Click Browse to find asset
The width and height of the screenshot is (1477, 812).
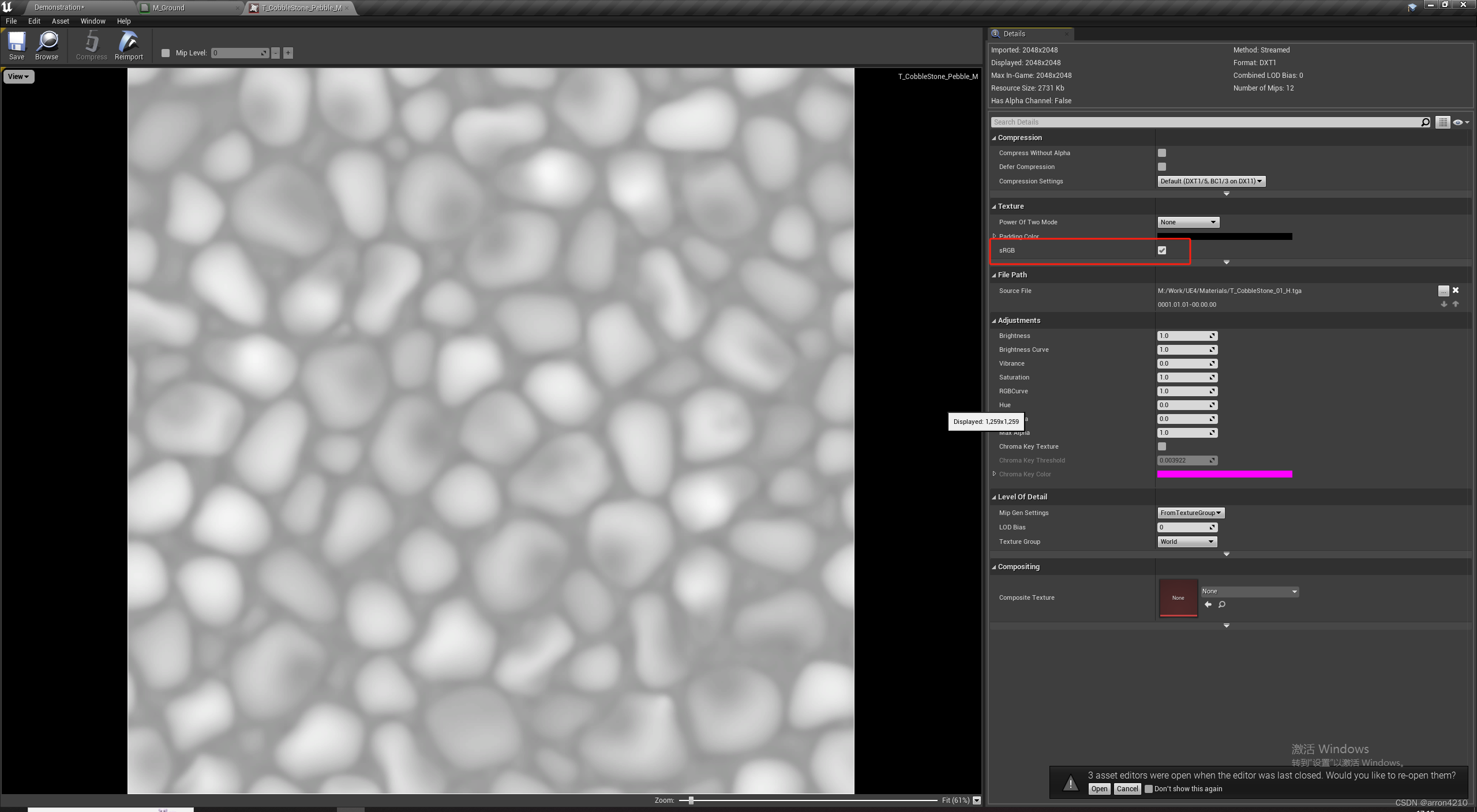(x=47, y=45)
